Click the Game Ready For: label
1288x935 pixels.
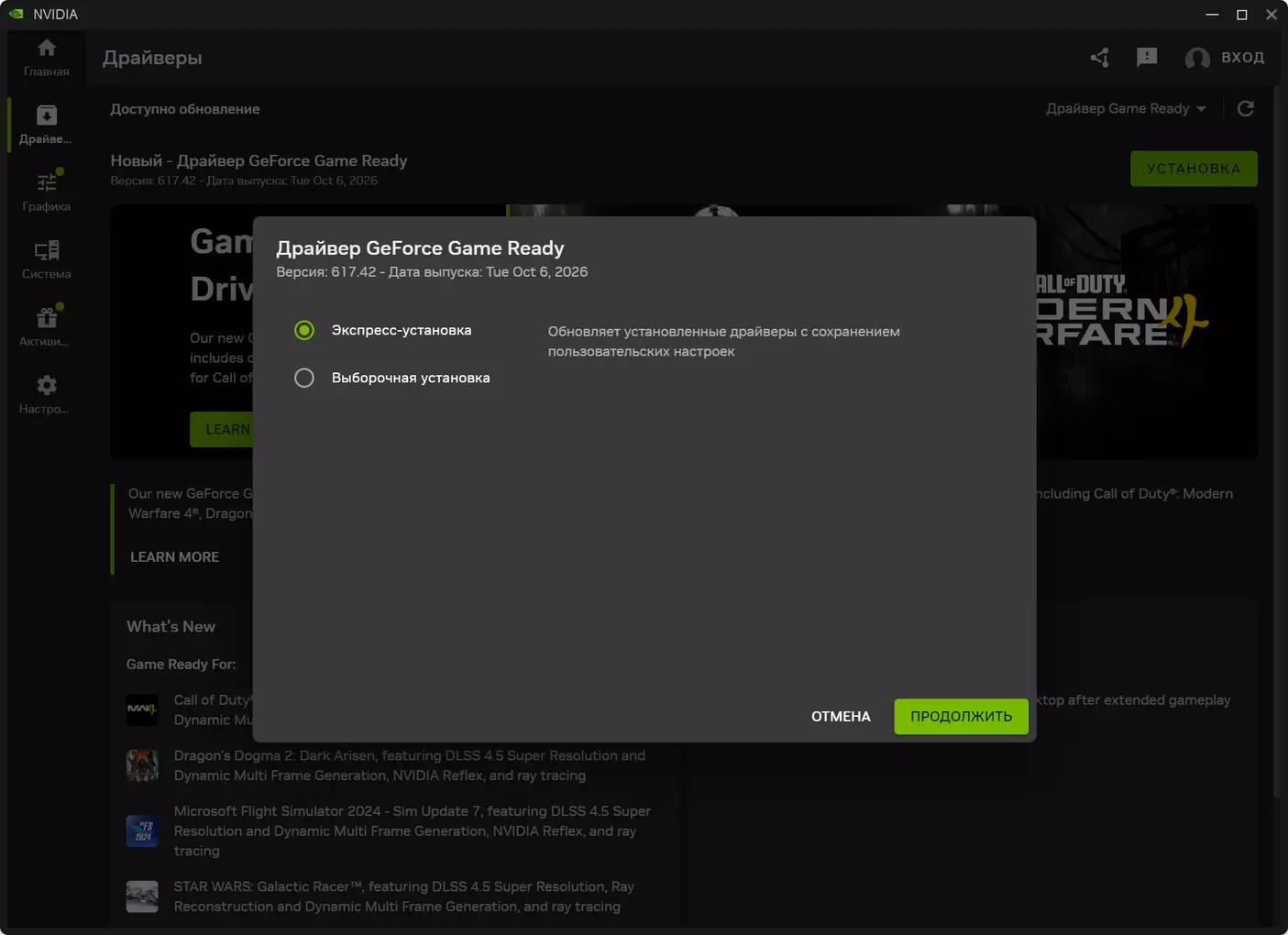[x=182, y=665]
